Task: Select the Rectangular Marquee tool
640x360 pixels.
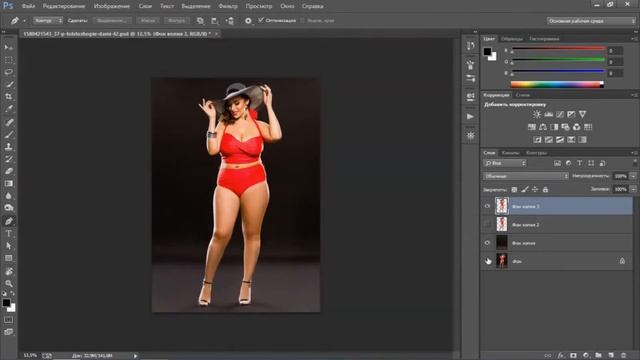Action: tap(8, 60)
